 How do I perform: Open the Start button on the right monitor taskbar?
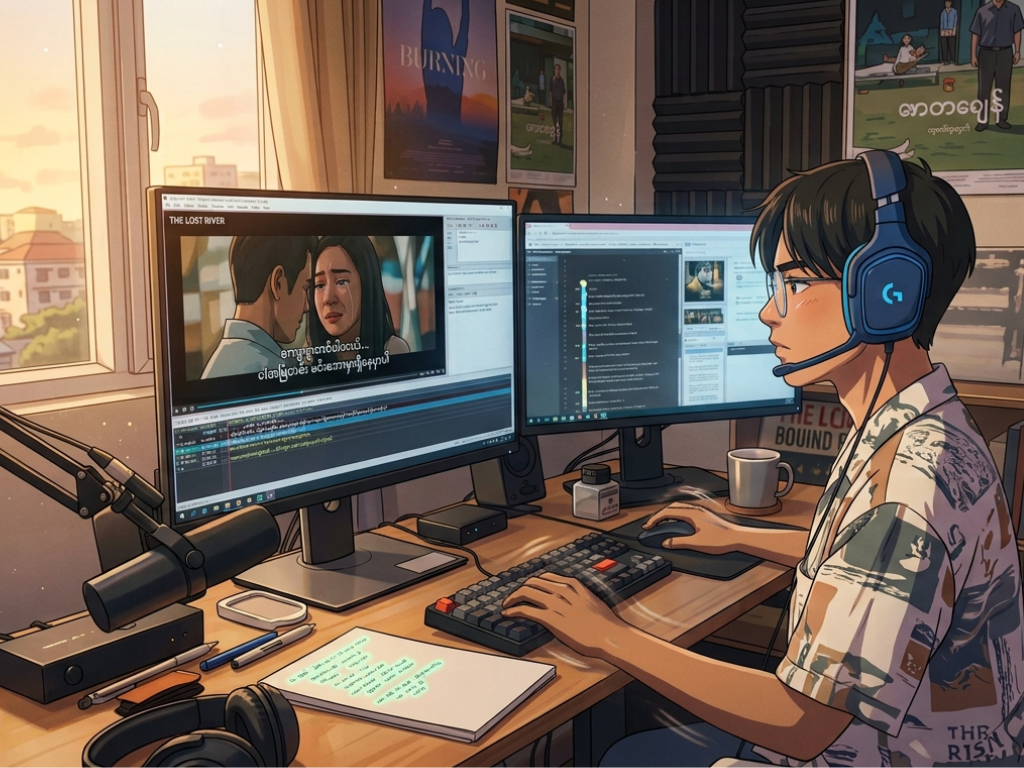pos(531,421)
